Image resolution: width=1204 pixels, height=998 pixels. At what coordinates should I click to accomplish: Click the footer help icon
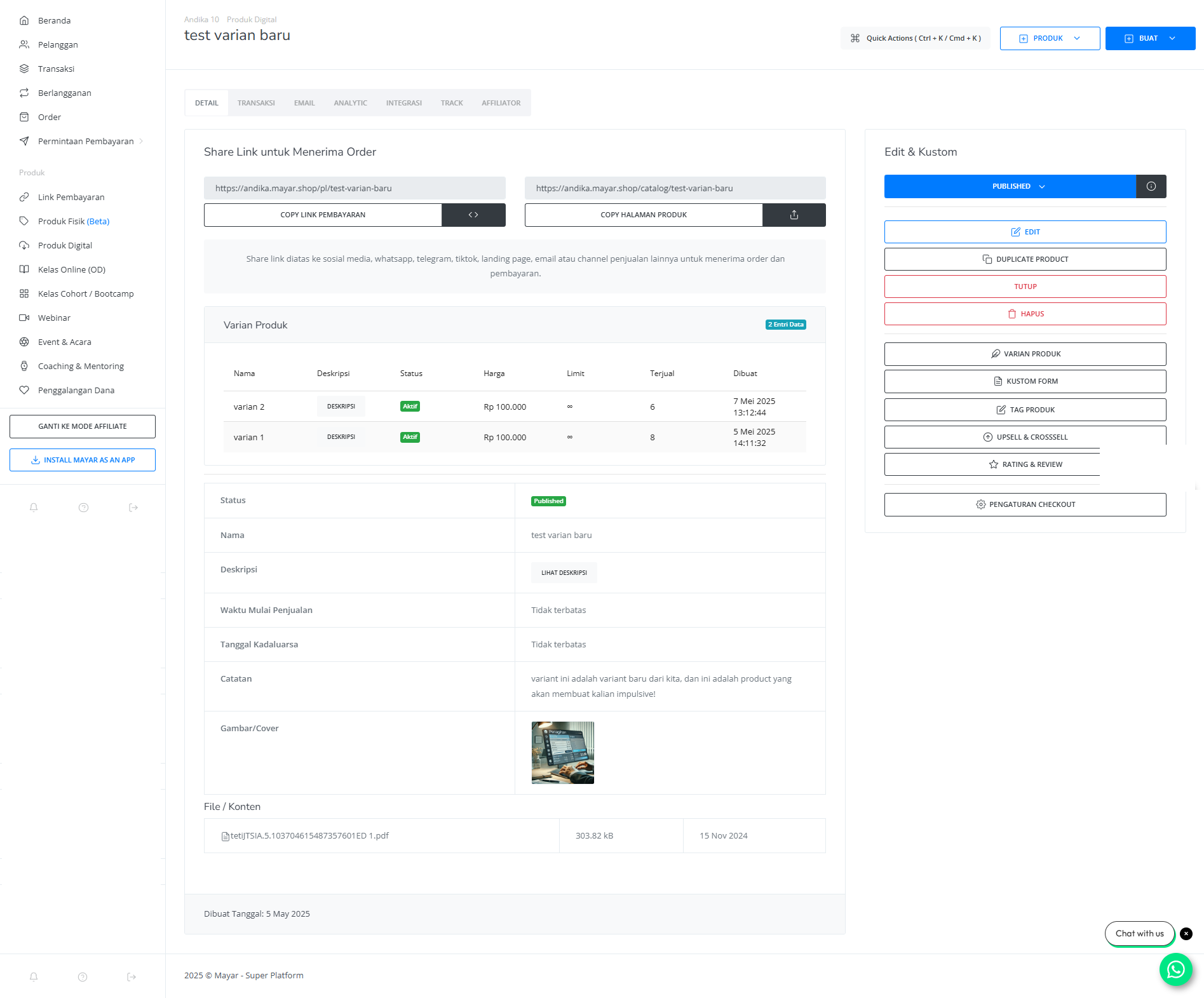click(x=83, y=977)
